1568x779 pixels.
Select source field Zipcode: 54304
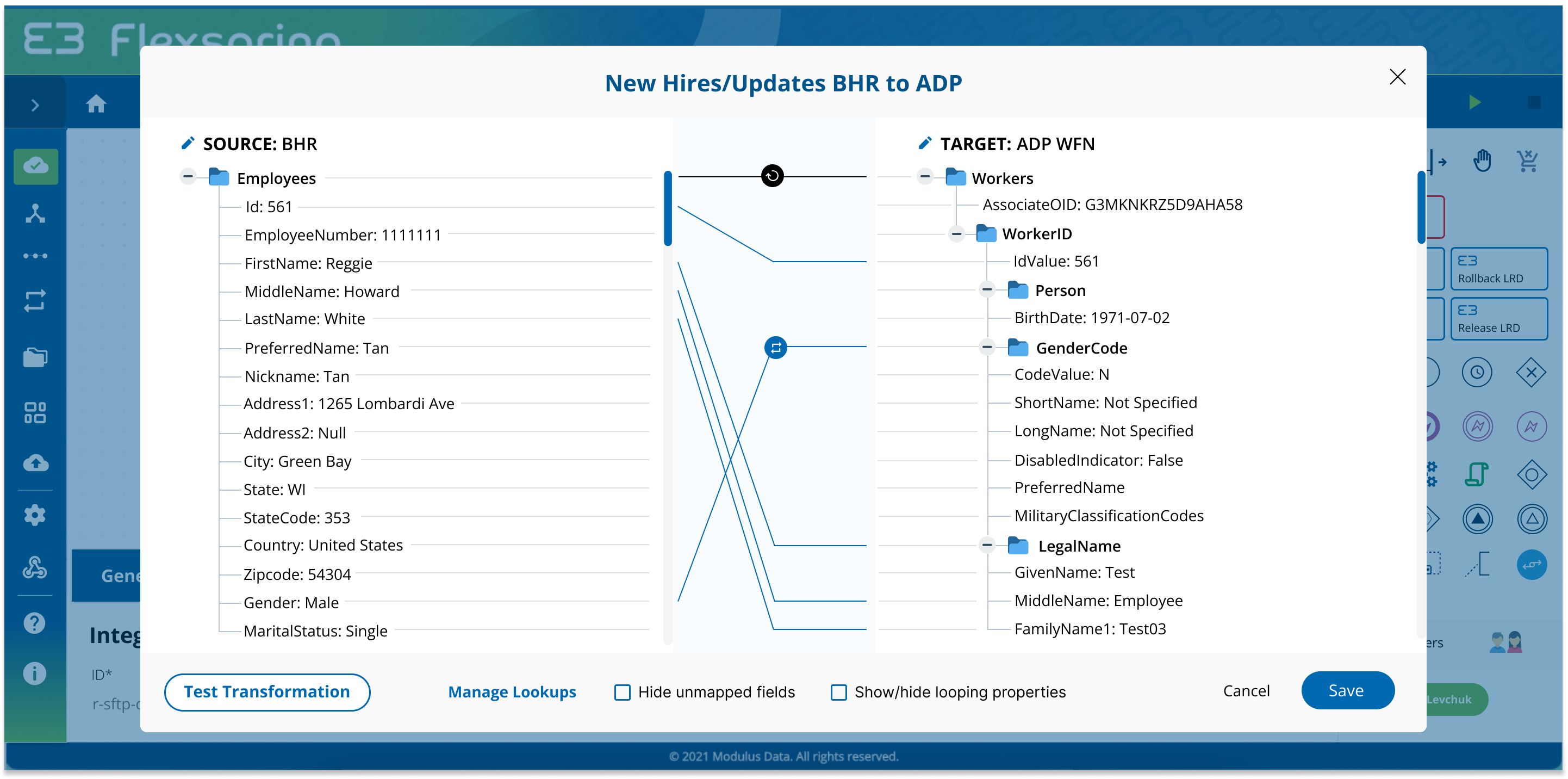coord(297,574)
